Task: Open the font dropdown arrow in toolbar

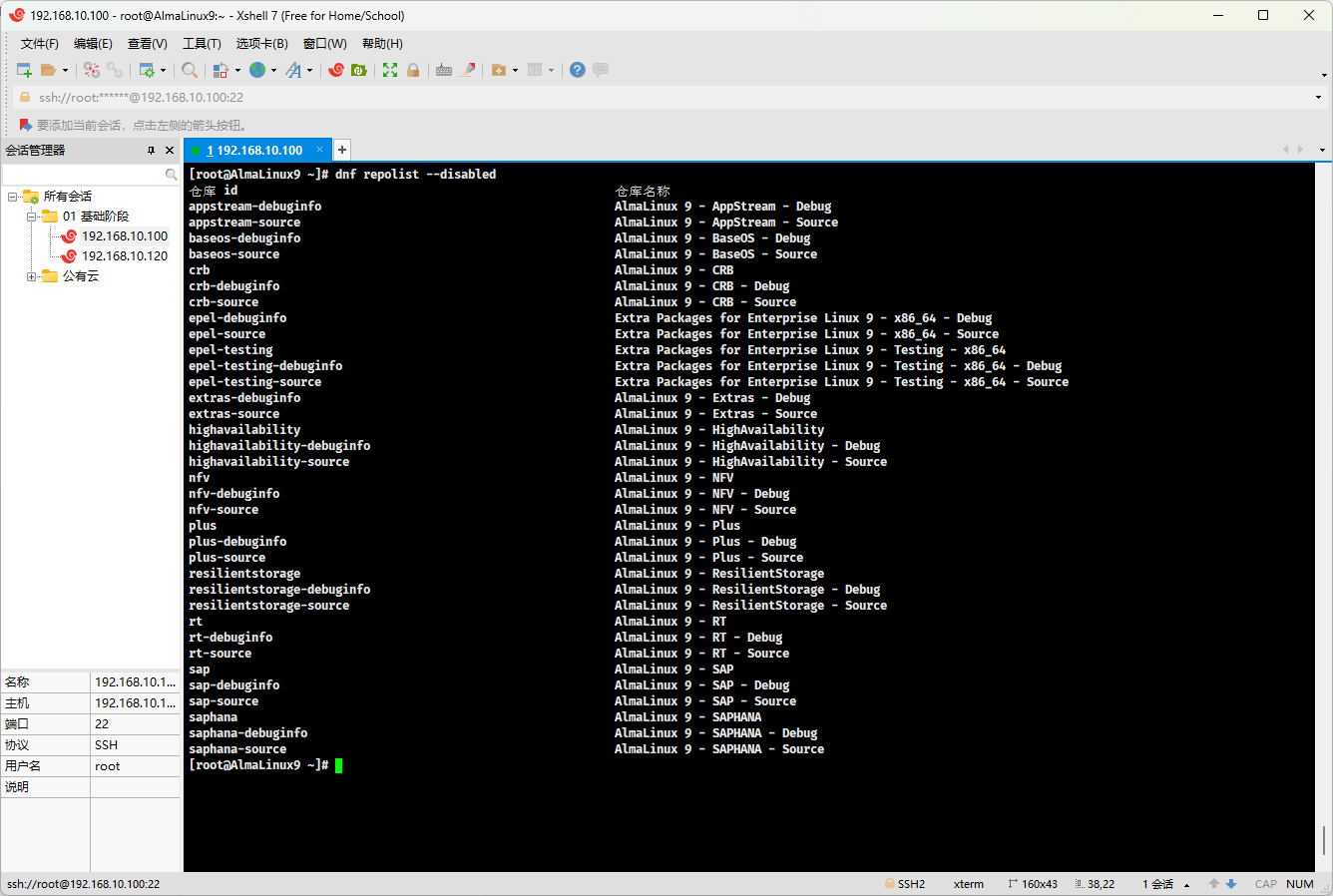Action: click(309, 71)
